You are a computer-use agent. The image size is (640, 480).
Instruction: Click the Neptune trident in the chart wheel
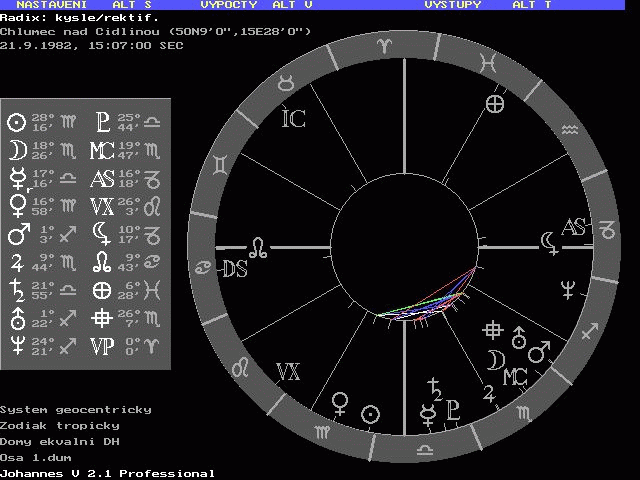(x=568, y=291)
